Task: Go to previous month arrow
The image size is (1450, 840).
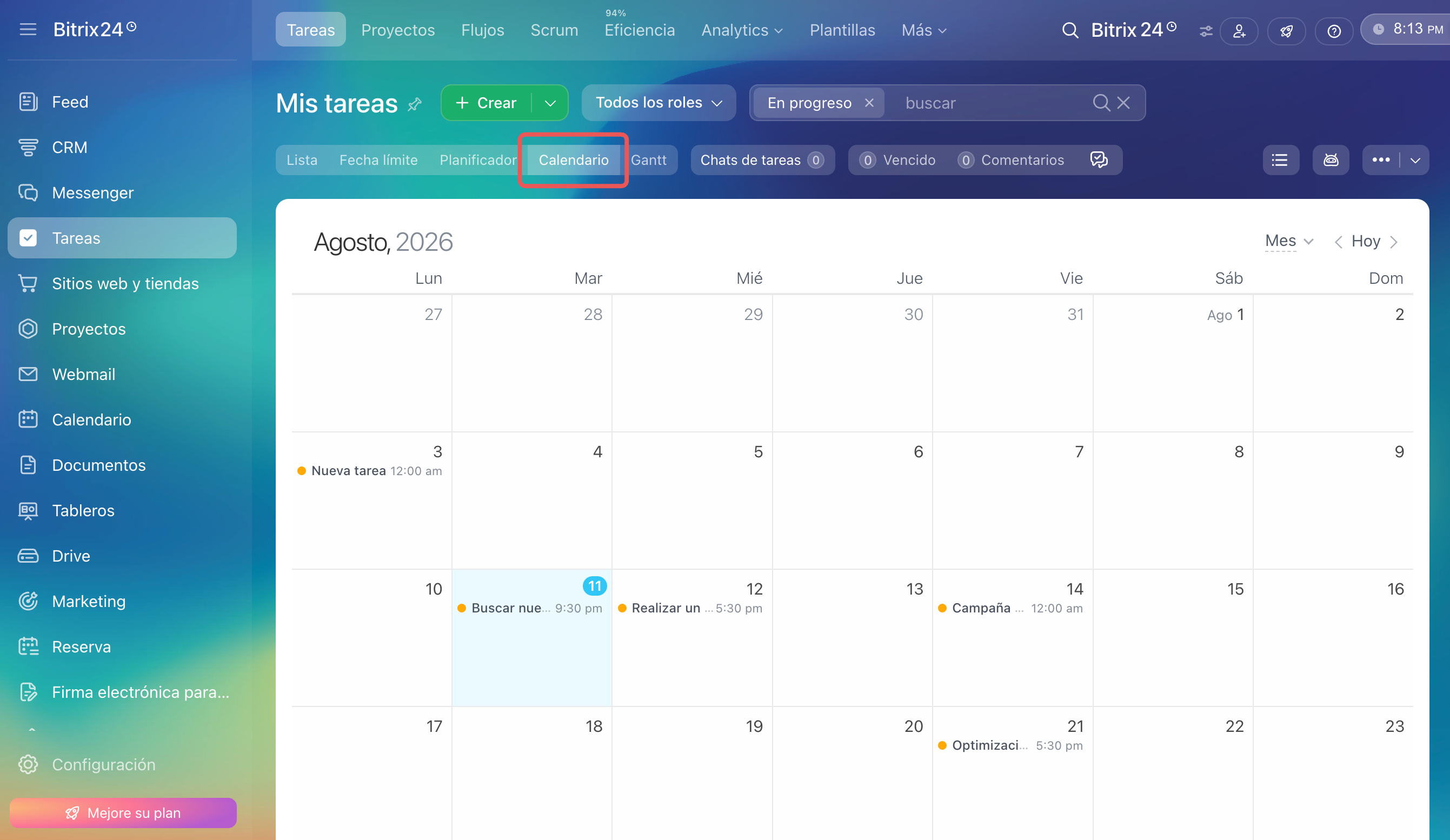Action: [x=1339, y=242]
